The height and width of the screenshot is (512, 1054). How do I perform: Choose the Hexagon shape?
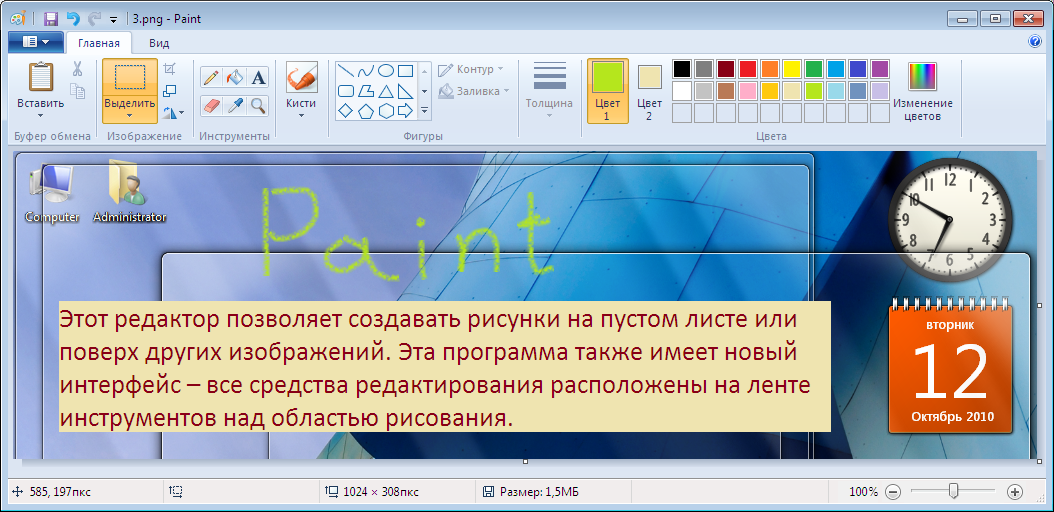pyautogui.click(x=386, y=111)
